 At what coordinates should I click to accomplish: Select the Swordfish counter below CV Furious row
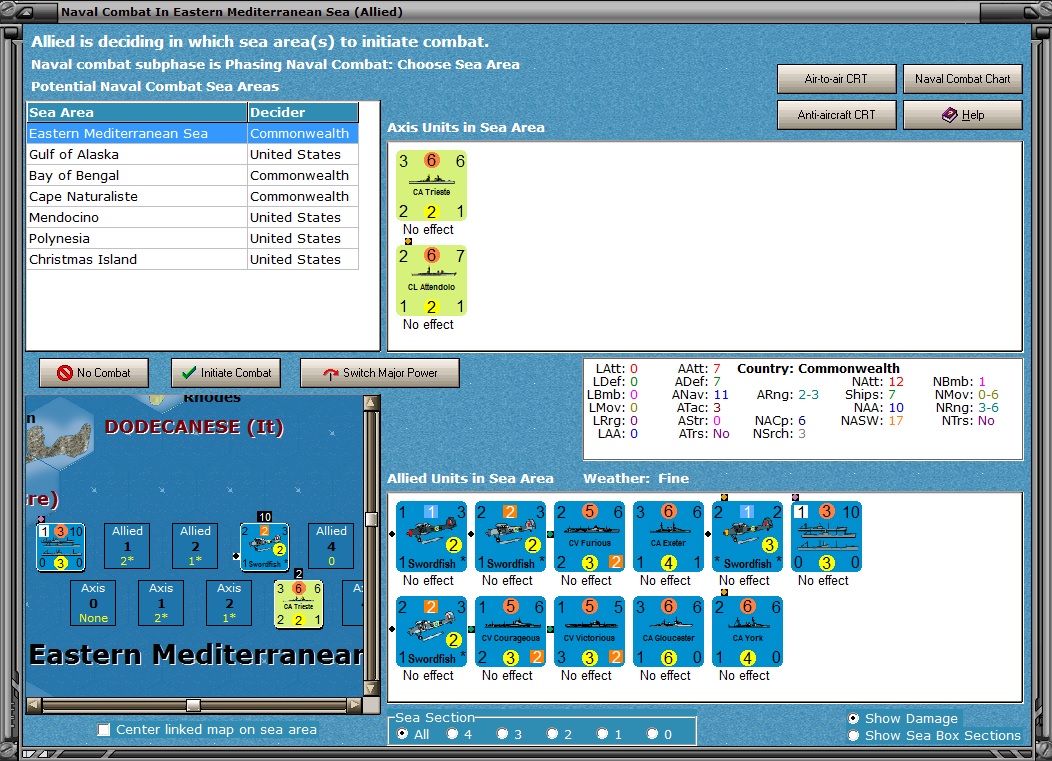pyautogui.click(x=431, y=631)
